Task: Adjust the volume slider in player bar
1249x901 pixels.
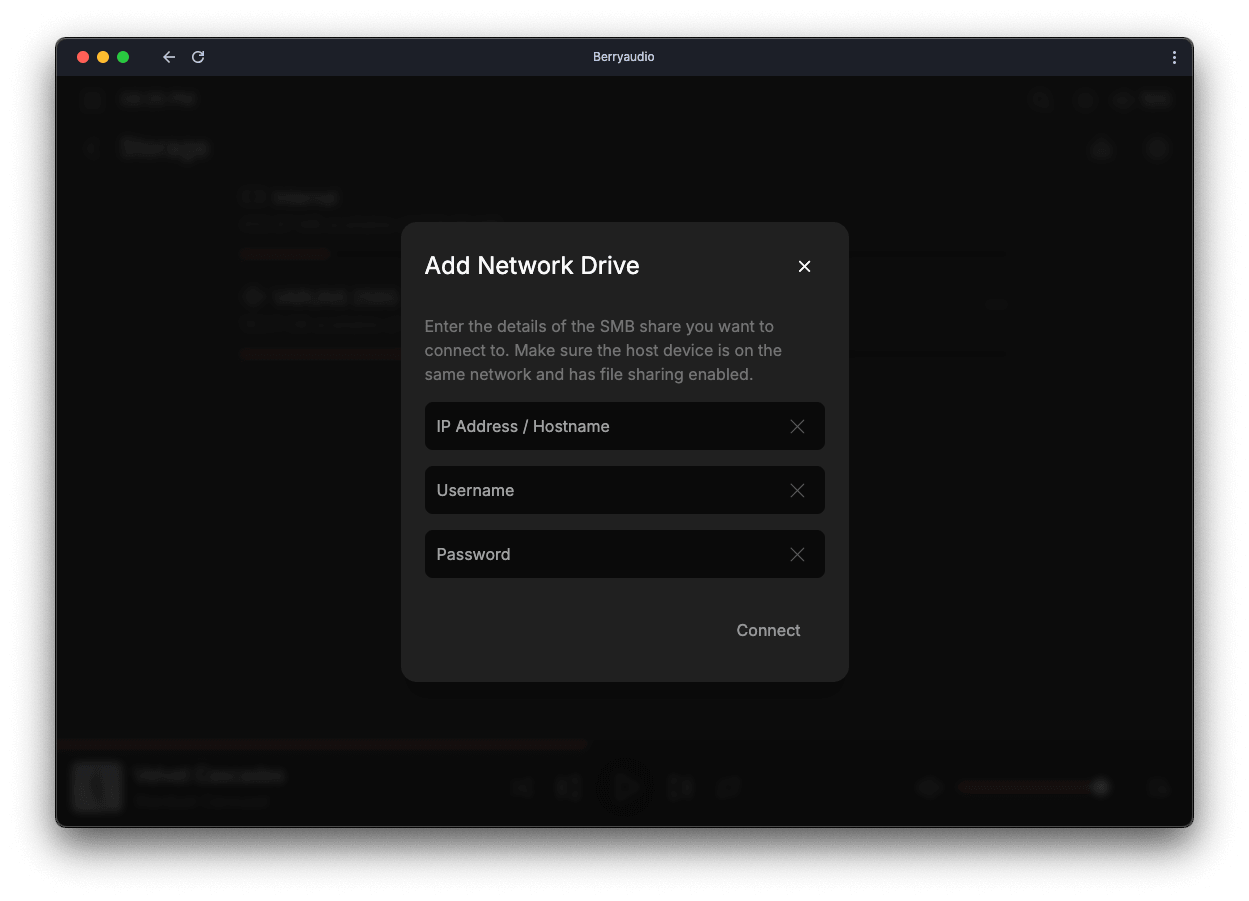Action: click(1030, 788)
